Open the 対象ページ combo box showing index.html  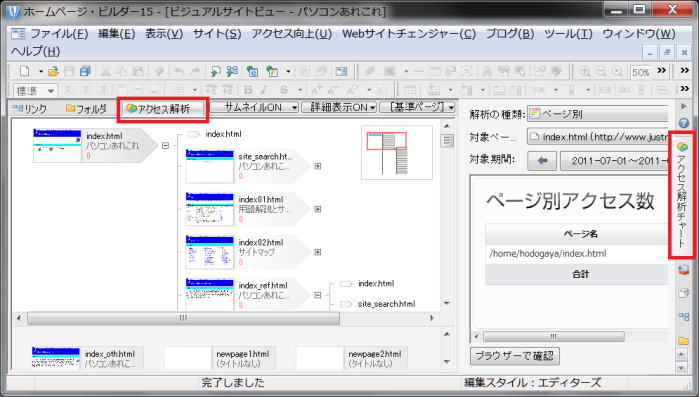pyautogui.click(x=597, y=137)
